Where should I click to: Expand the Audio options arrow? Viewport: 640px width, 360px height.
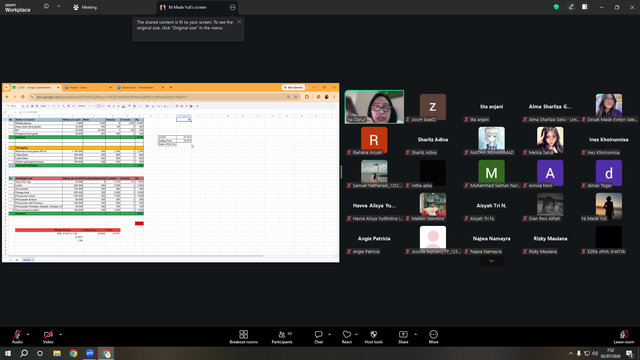click(28, 334)
